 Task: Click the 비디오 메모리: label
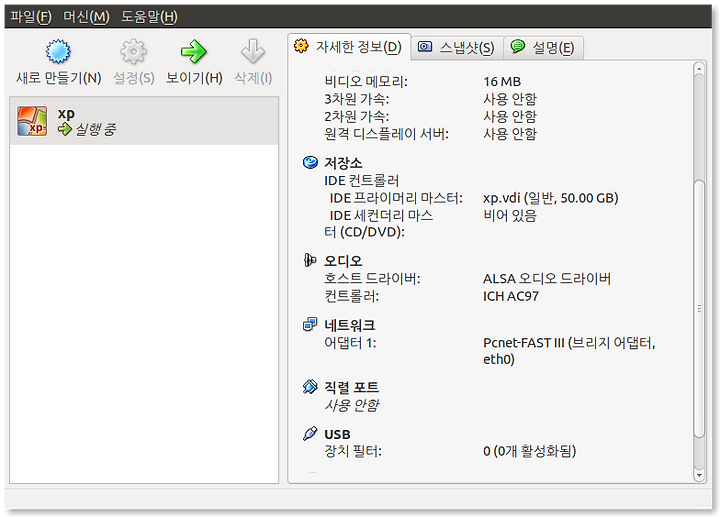366,82
